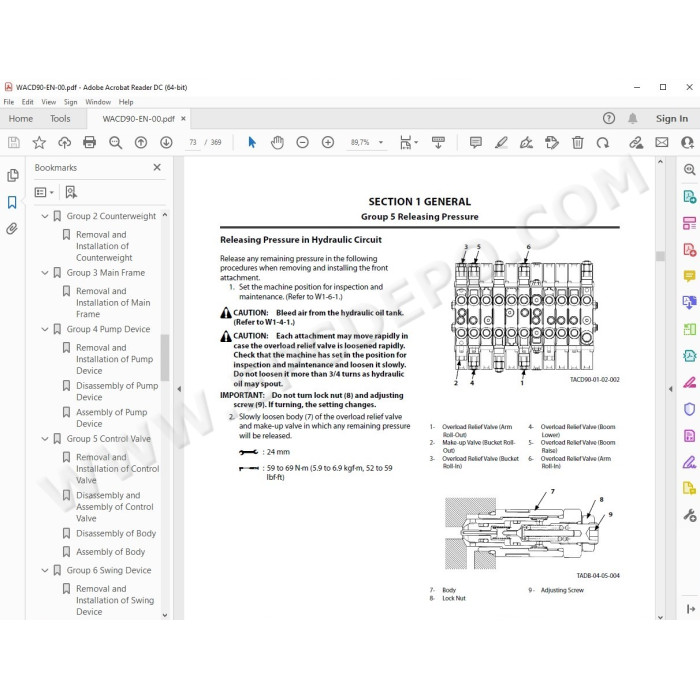The image size is (700, 700).
Task: Click the page number input field
Action: (x=193, y=142)
